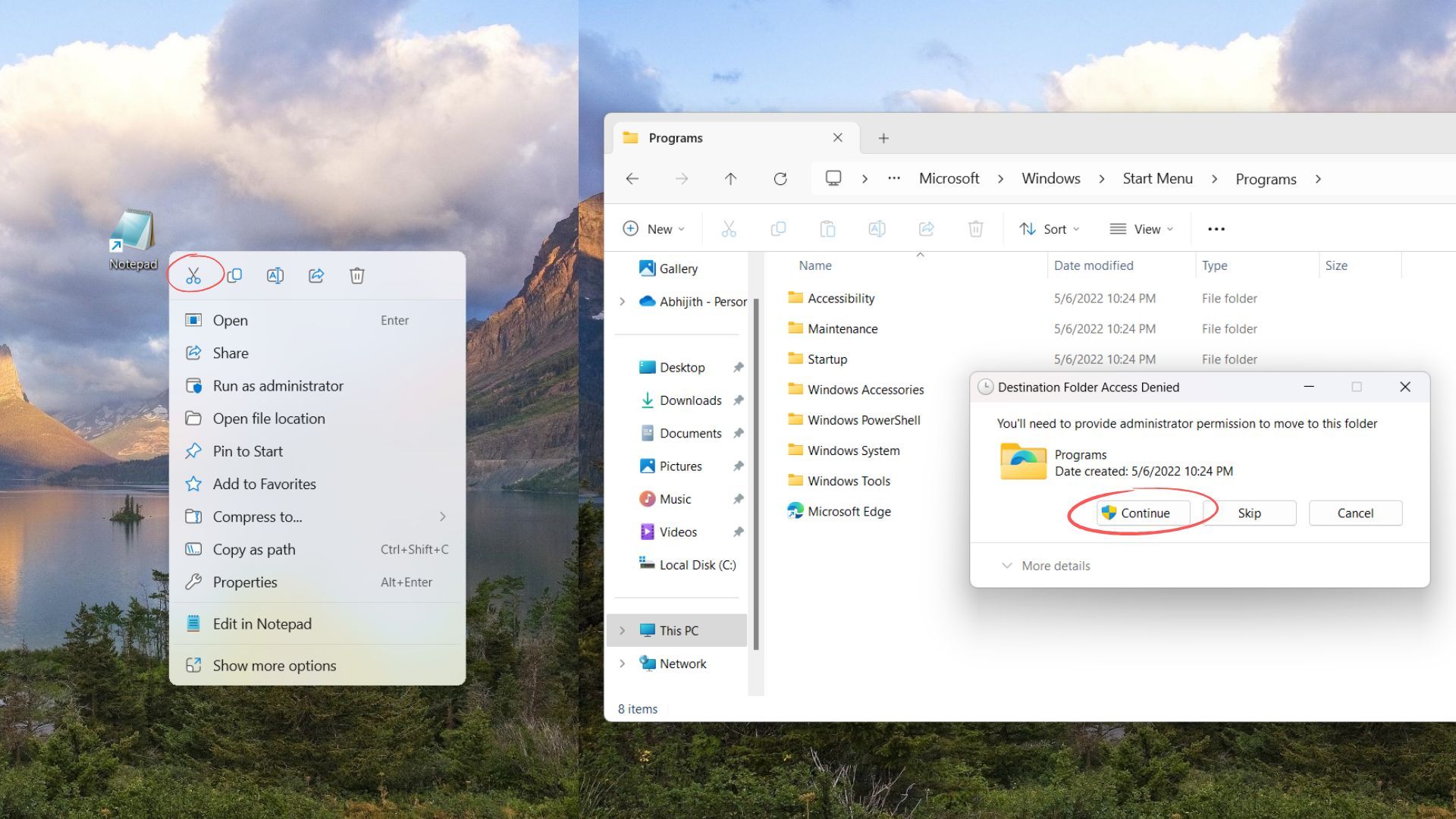Unpin Desktop from Quick Access
This screenshot has width=1456, height=819.
(738, 367)
